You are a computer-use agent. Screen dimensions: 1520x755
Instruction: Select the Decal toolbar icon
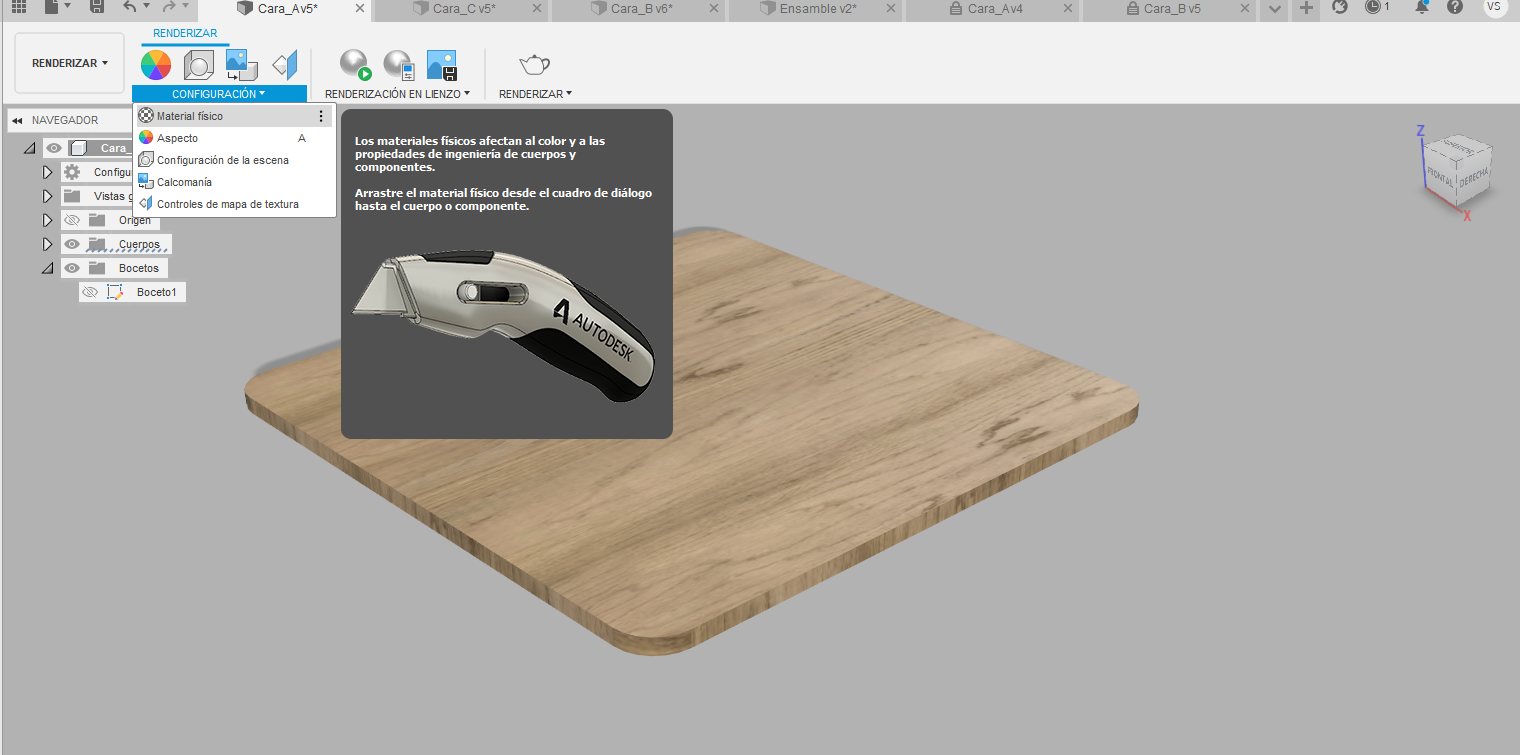pyautogui.click(x=242, y=65)
